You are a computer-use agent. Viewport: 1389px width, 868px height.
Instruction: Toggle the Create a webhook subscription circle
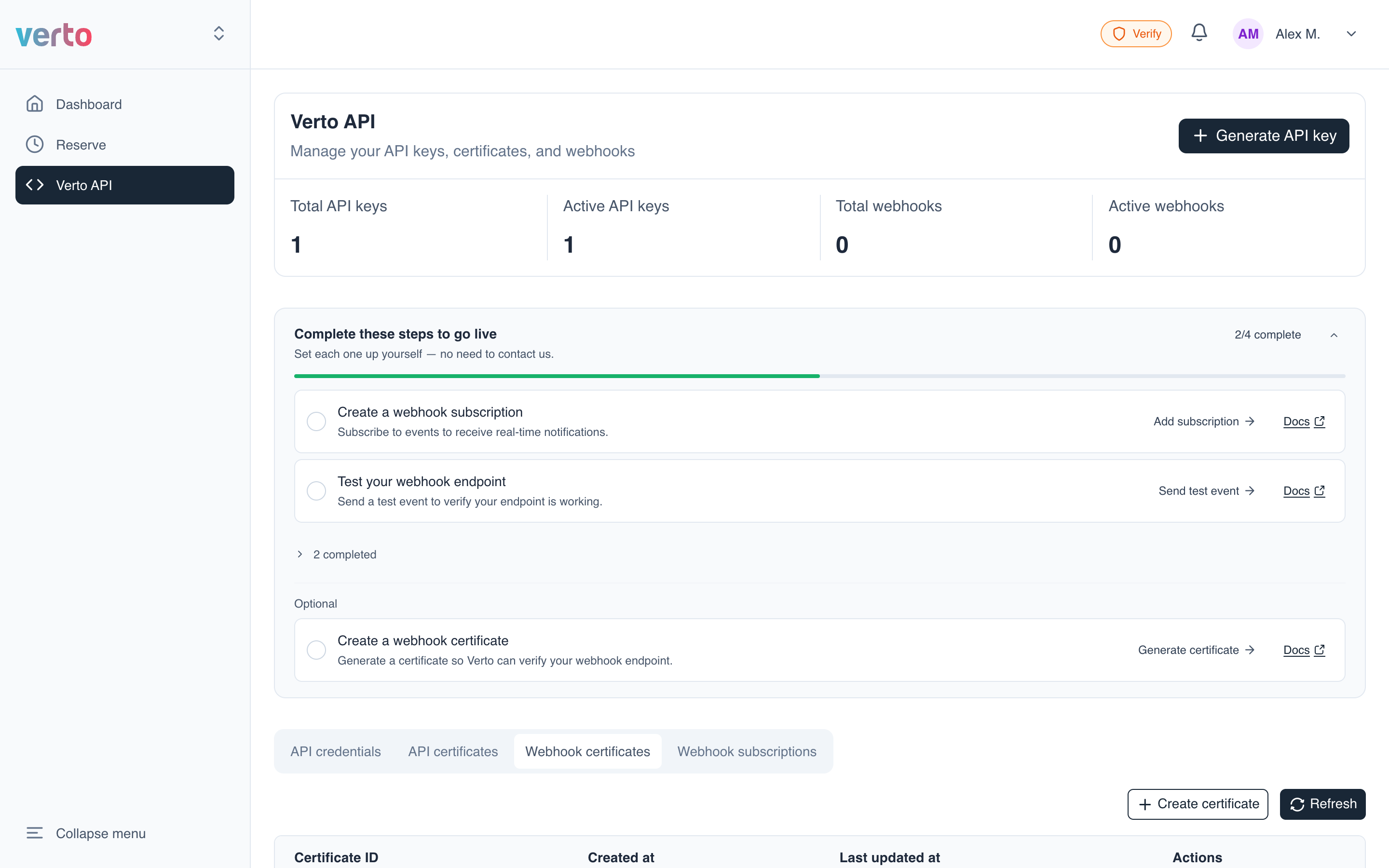click(x=316, y=421)
